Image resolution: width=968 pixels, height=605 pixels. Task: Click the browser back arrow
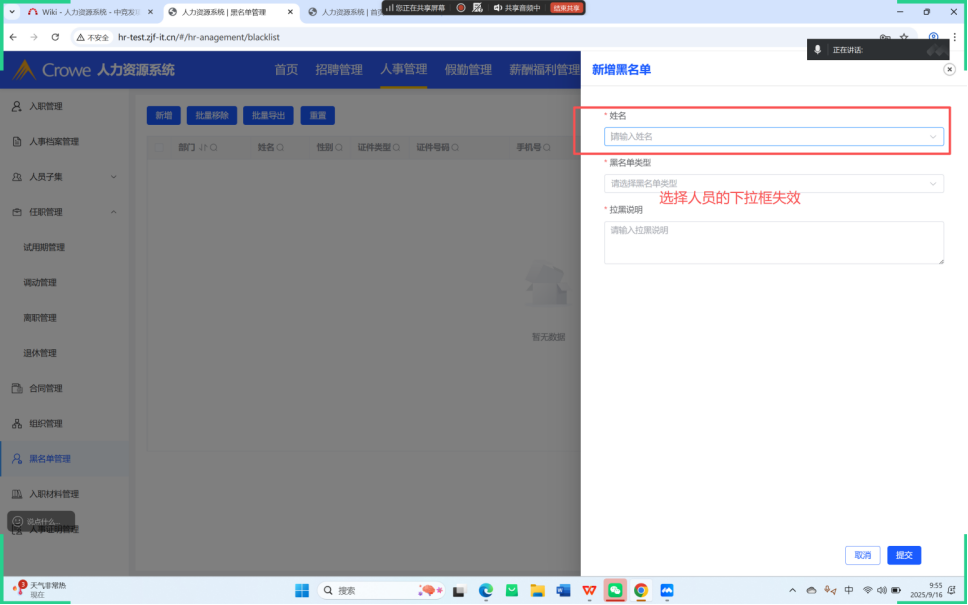(x=13, y=37)
